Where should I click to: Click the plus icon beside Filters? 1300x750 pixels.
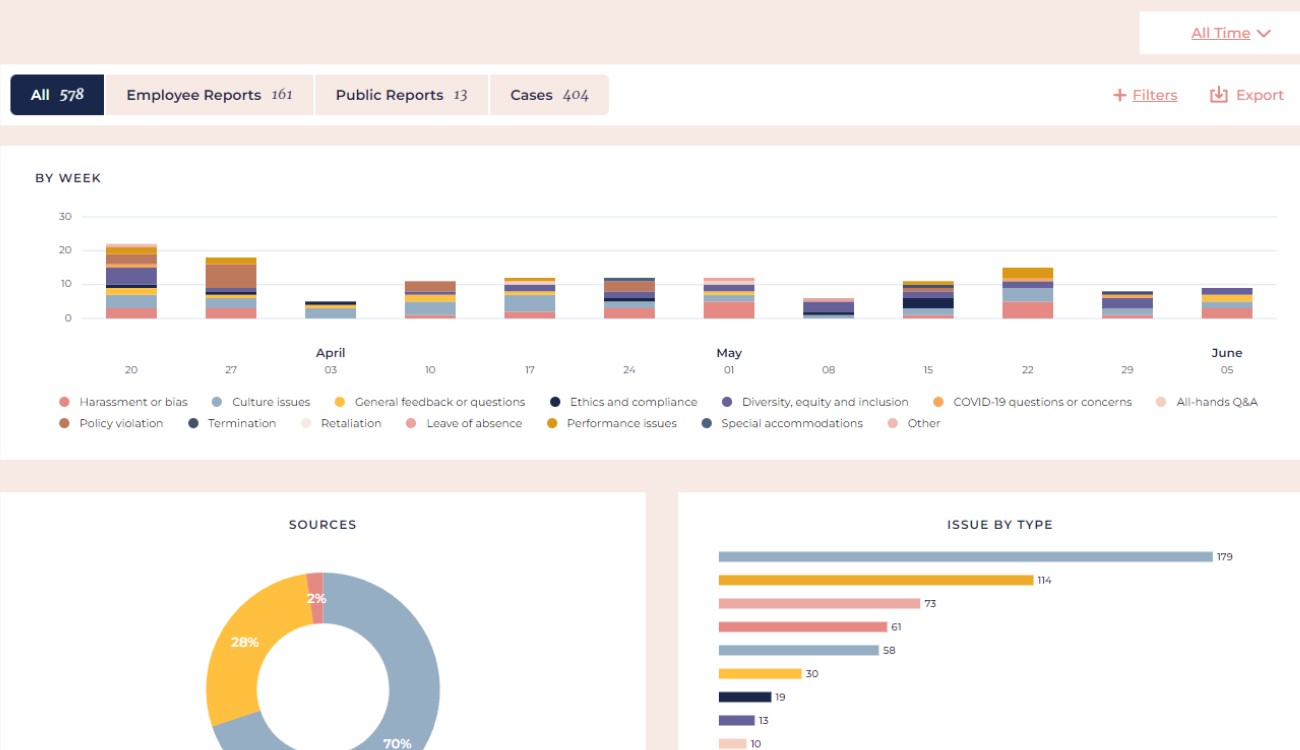[x=1120, y=95]
